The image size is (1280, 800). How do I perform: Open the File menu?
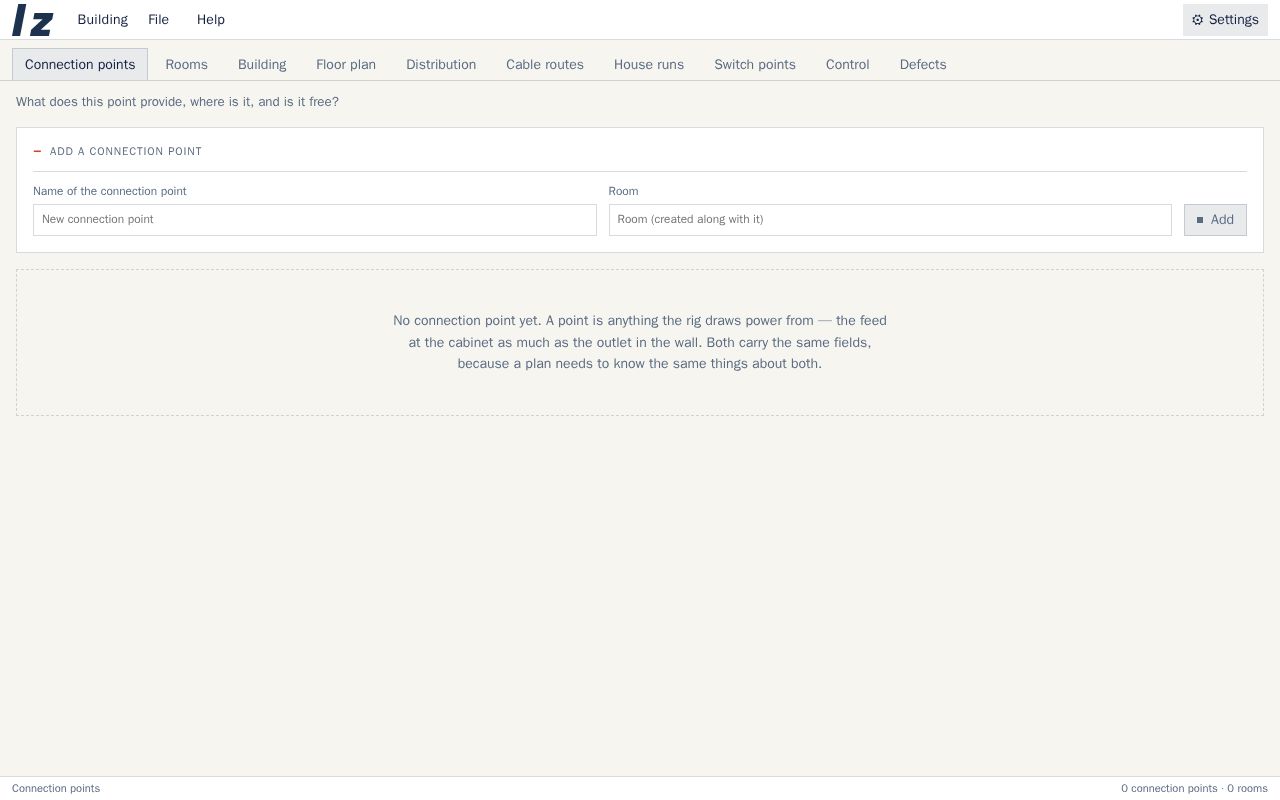[x=158, y=20]
